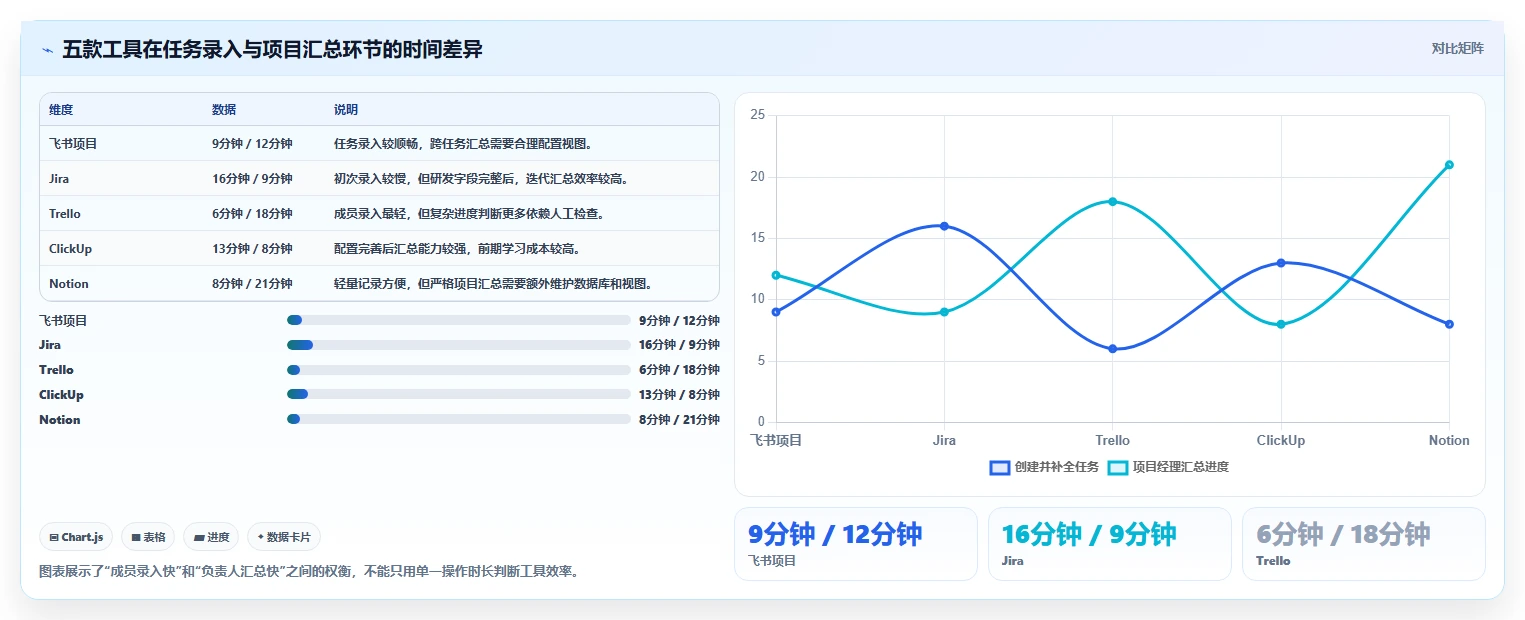Click the lightning icon beside the header title
Screen dimensions: 1525x620
pyautogui.click(x=48, y=50)
